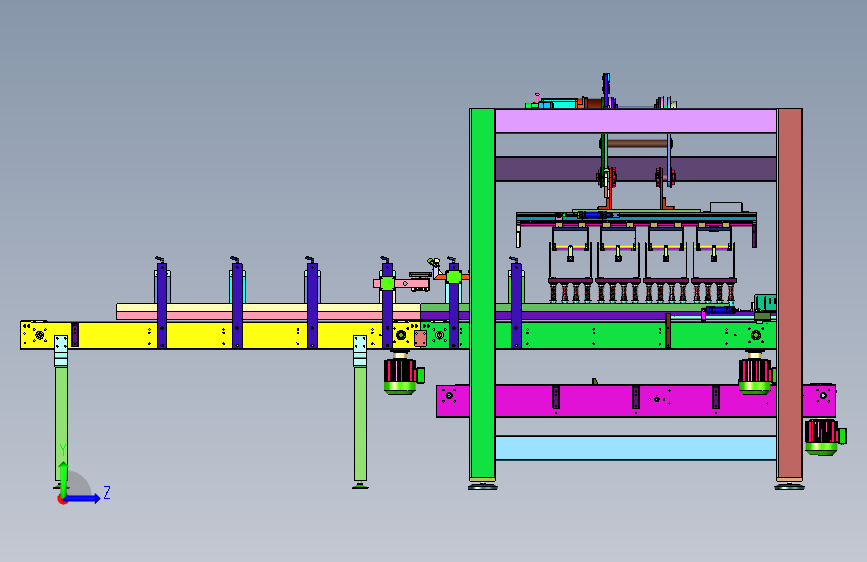
Task: Select the motor beside the magenta conveyor's right end
Action: [824, 437]
